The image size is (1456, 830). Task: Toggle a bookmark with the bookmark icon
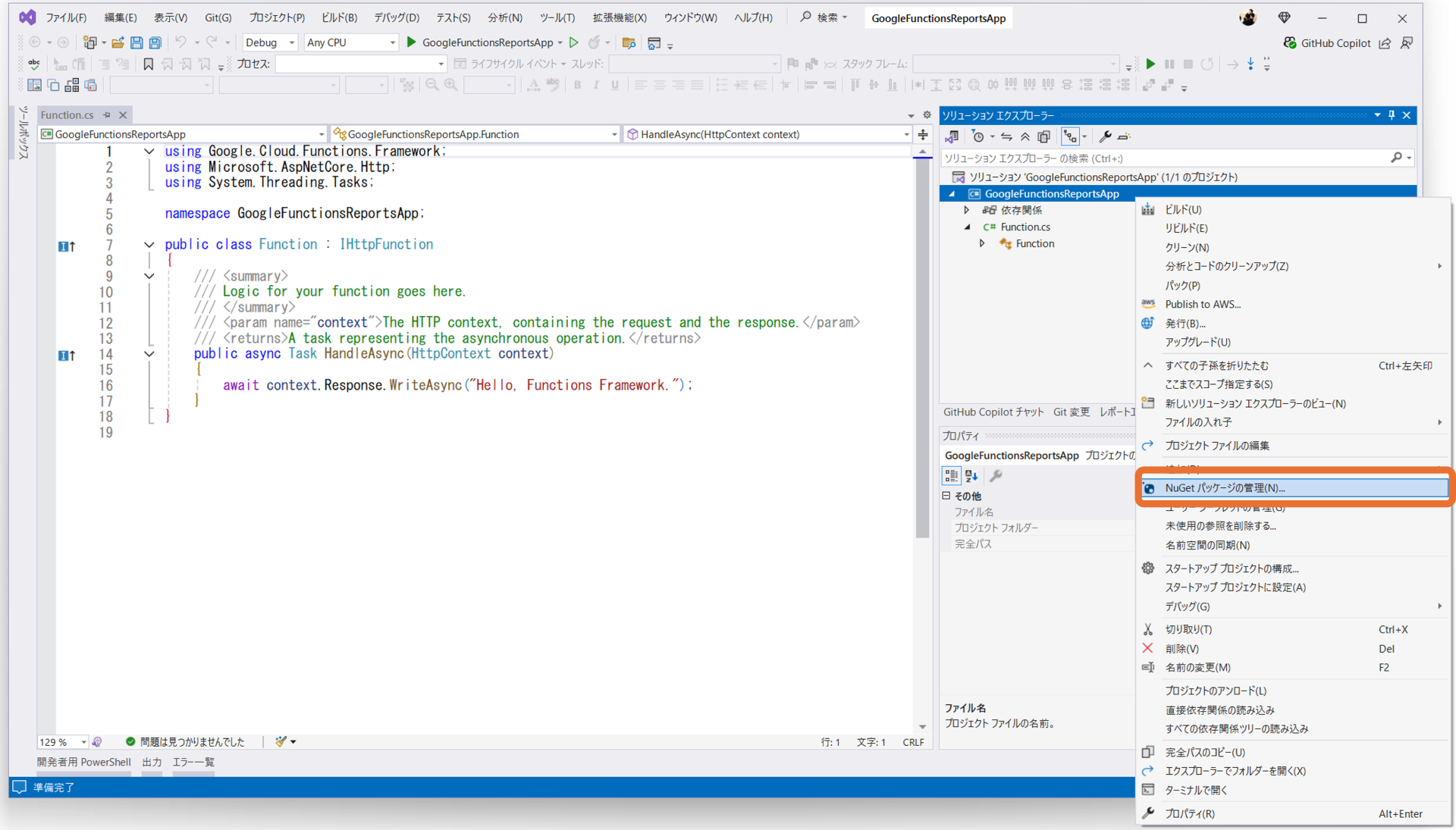tap(149, 64)
